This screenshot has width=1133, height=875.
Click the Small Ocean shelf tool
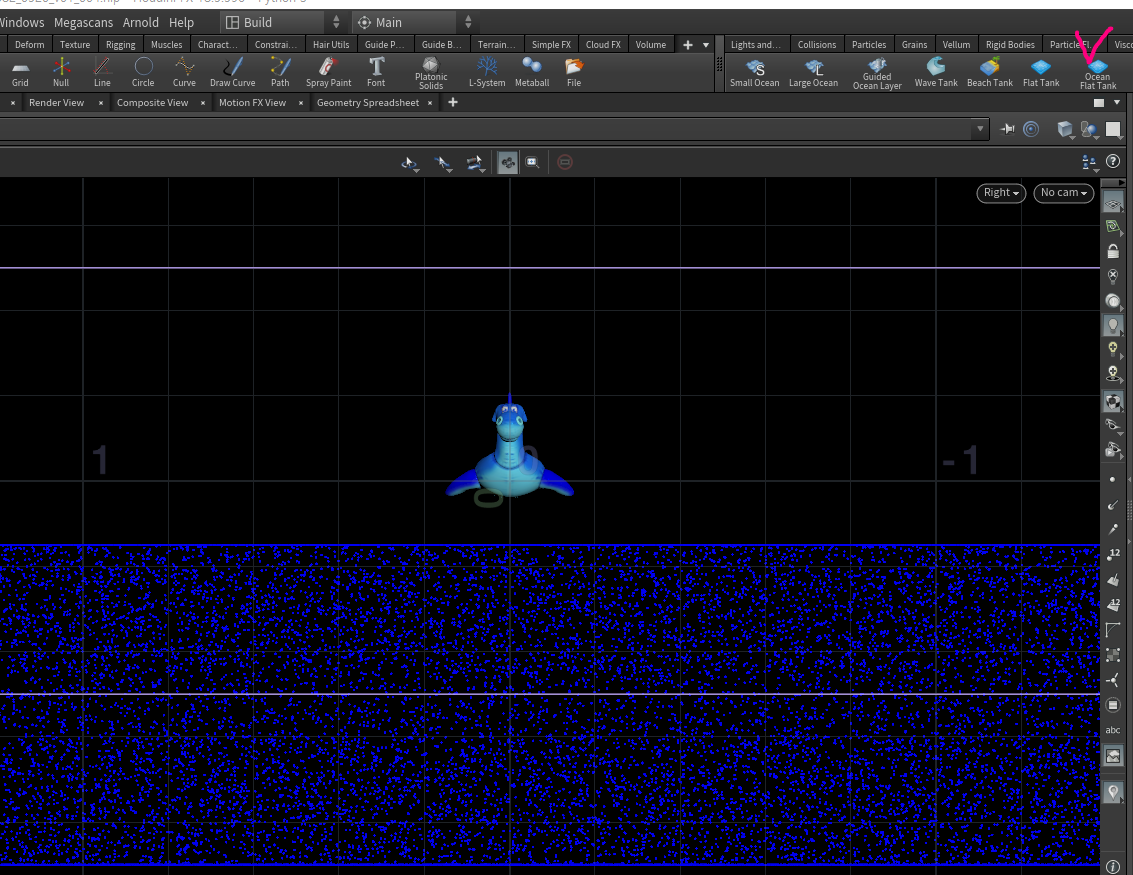754,73
